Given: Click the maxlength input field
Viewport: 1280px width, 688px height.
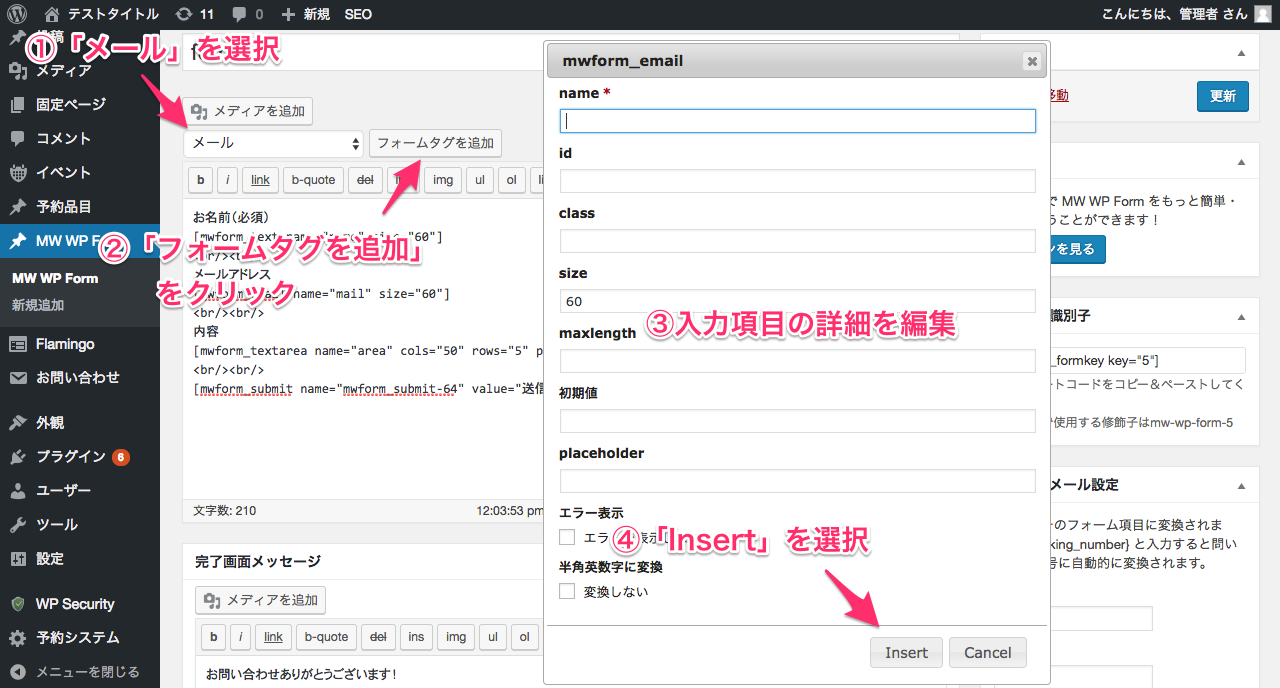Looking at the screenshot, I should [797, 361].
